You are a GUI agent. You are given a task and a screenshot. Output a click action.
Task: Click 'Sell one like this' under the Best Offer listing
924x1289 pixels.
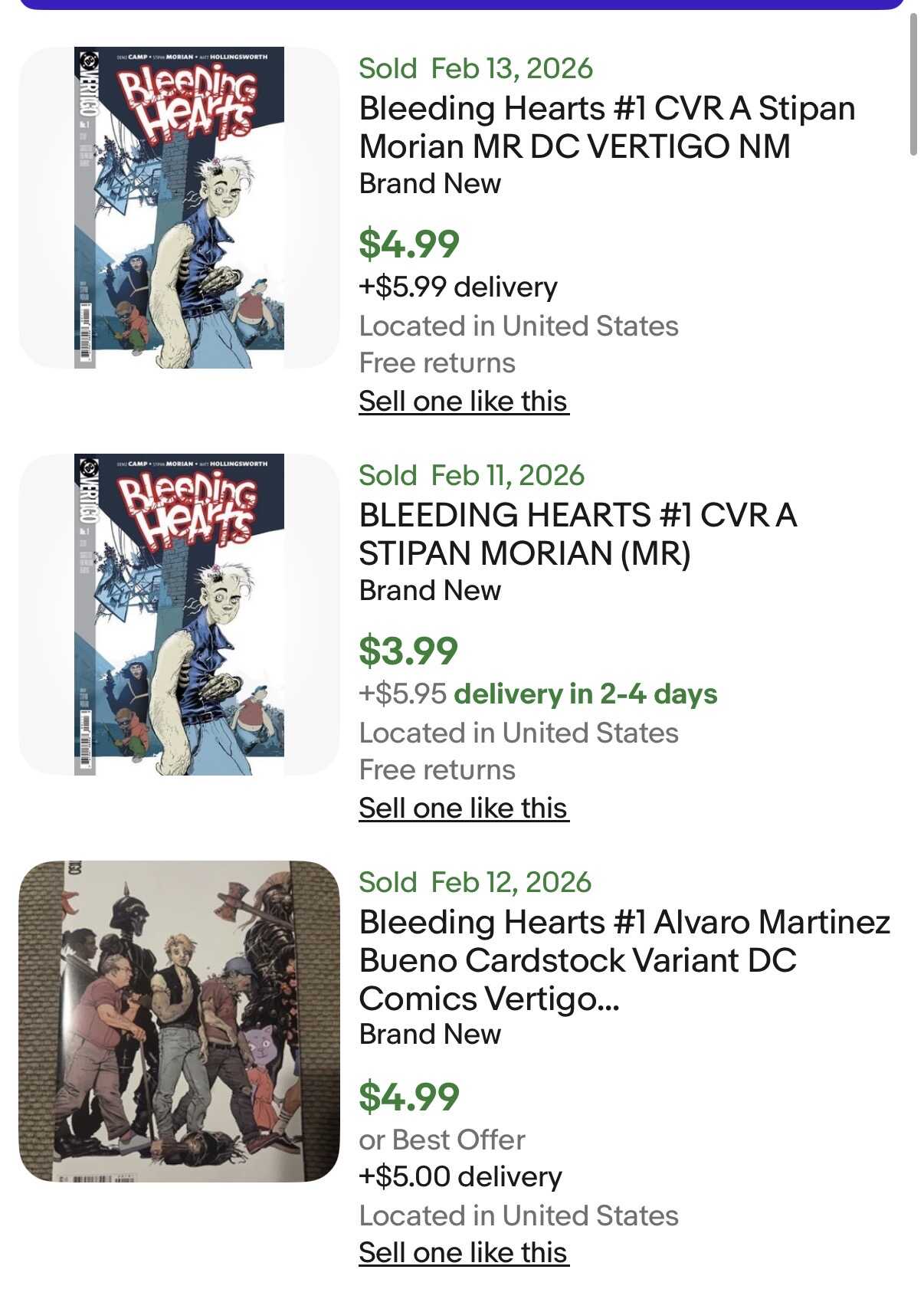point(463,1252)
